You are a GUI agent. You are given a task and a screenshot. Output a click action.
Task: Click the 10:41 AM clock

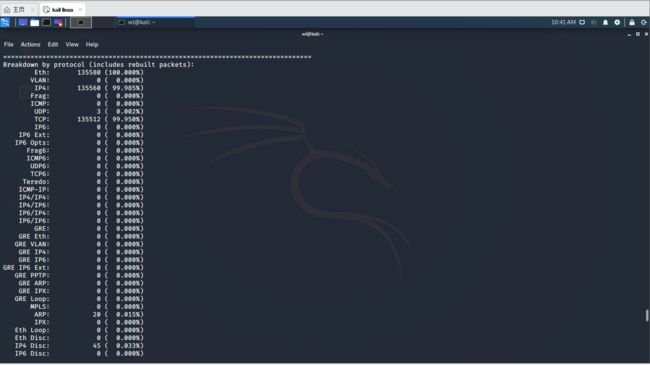(x=563, y=22)
